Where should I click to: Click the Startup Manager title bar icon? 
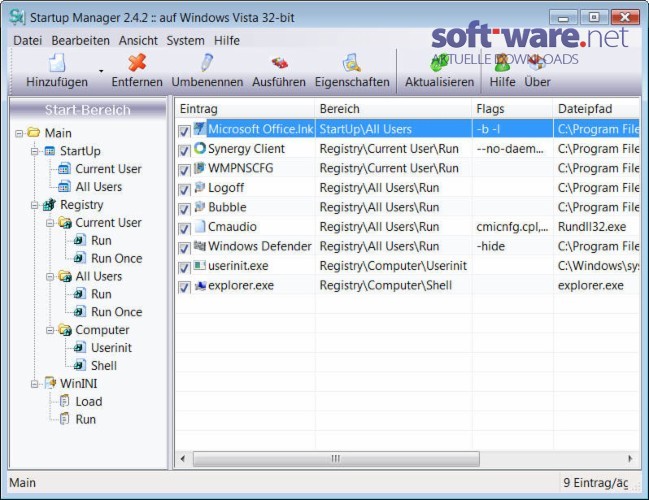17,17
